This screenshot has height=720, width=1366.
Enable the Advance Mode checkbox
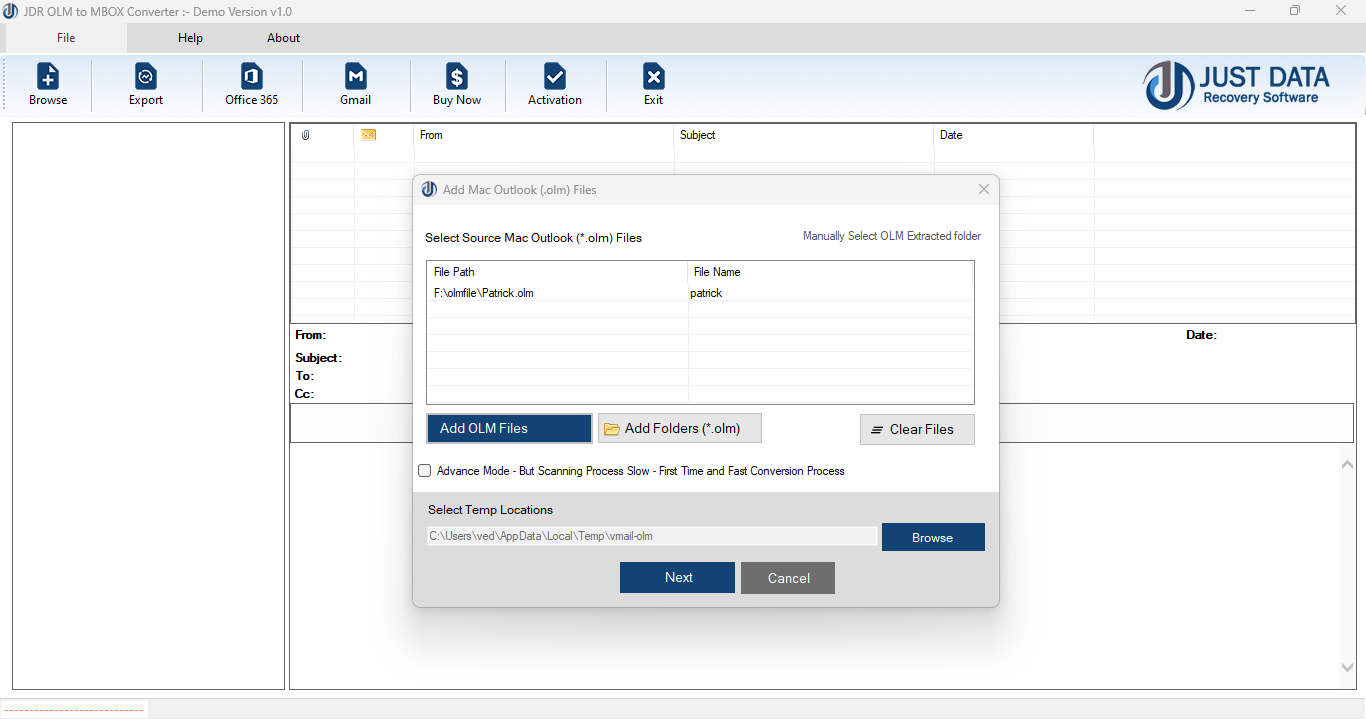pos(425,471)
